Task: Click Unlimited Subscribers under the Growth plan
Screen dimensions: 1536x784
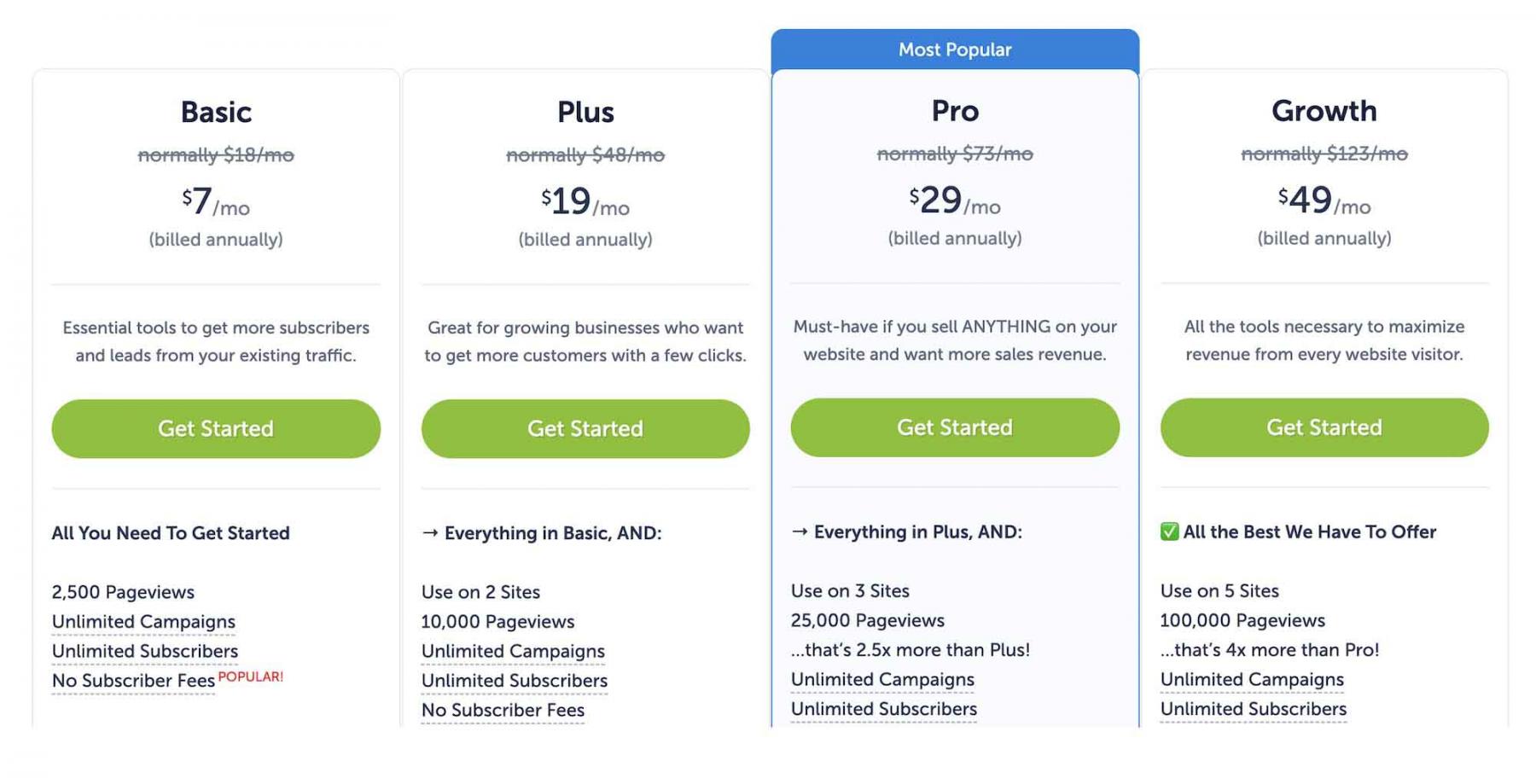Action: click(1254, 709)
